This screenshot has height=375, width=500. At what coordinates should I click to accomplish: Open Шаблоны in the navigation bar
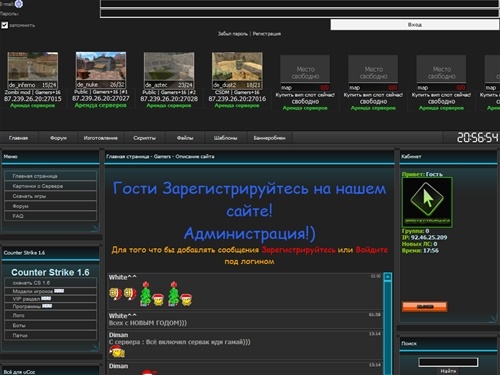point(226,138)
